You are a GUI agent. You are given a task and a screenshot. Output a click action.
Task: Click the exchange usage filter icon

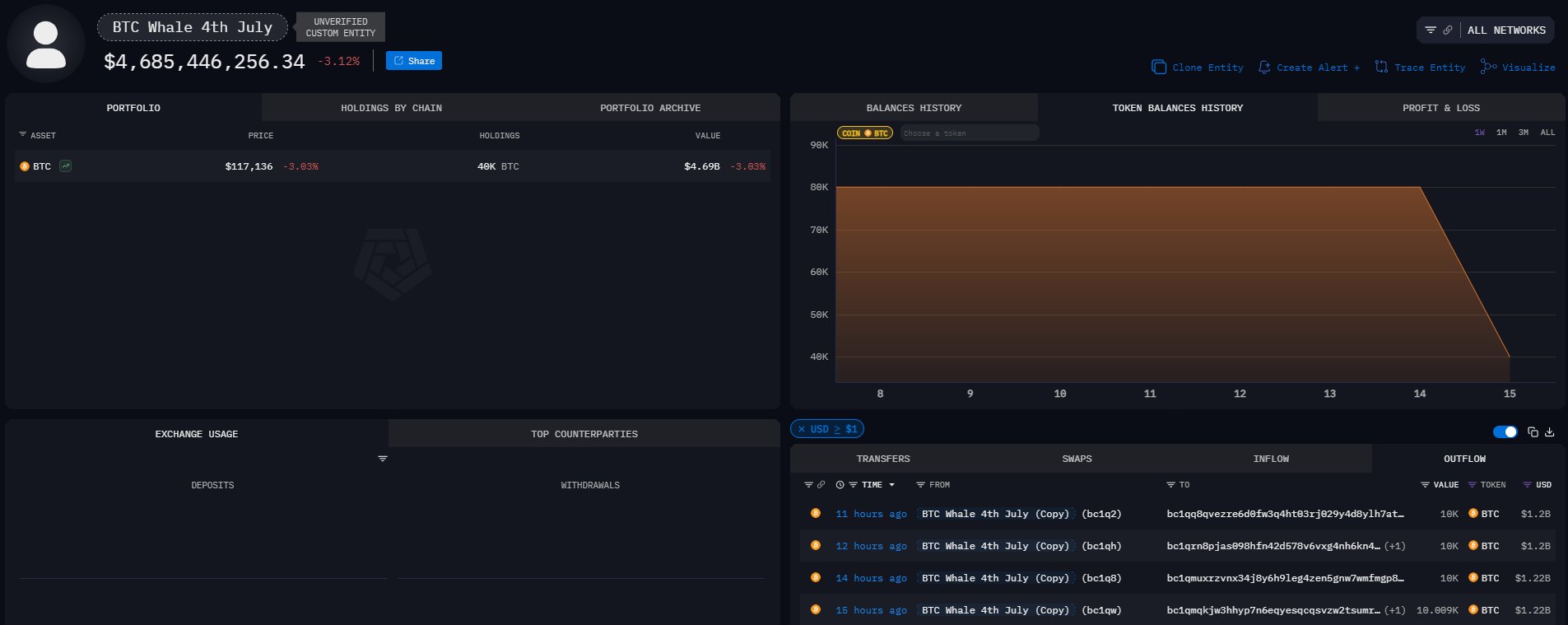click(383, 459)
